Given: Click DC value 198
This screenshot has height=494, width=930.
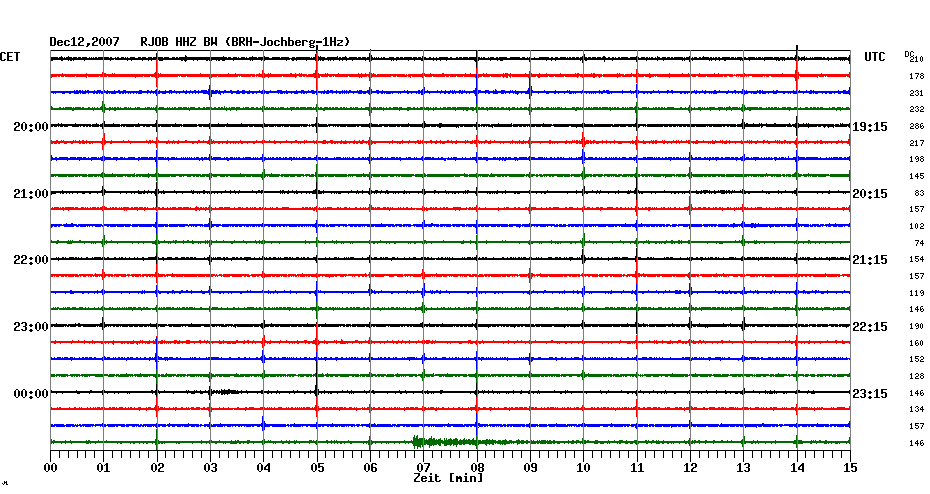Looking at the screenshot, I should (x=917, y=160).
